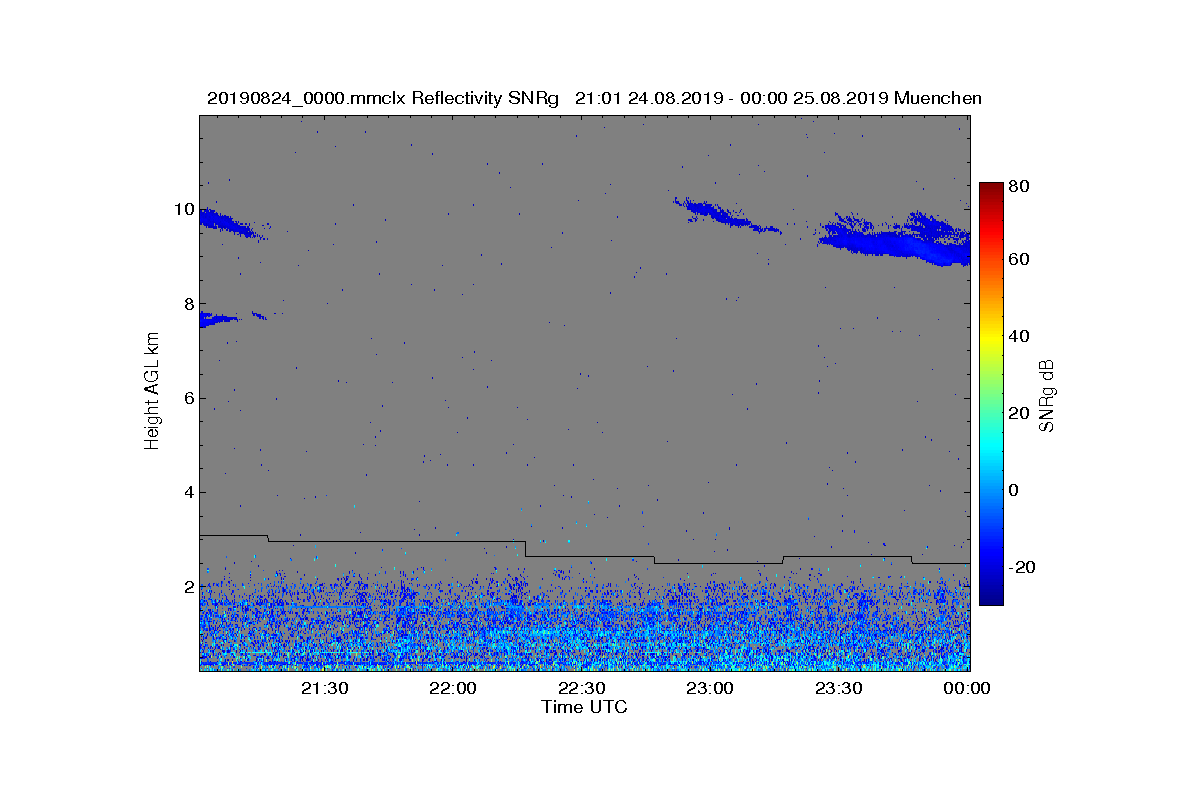Image resolution: width=1200 pixels, height=800 pixels.
Task: Click the 'Time UTC' axis label
Action: 585,707
